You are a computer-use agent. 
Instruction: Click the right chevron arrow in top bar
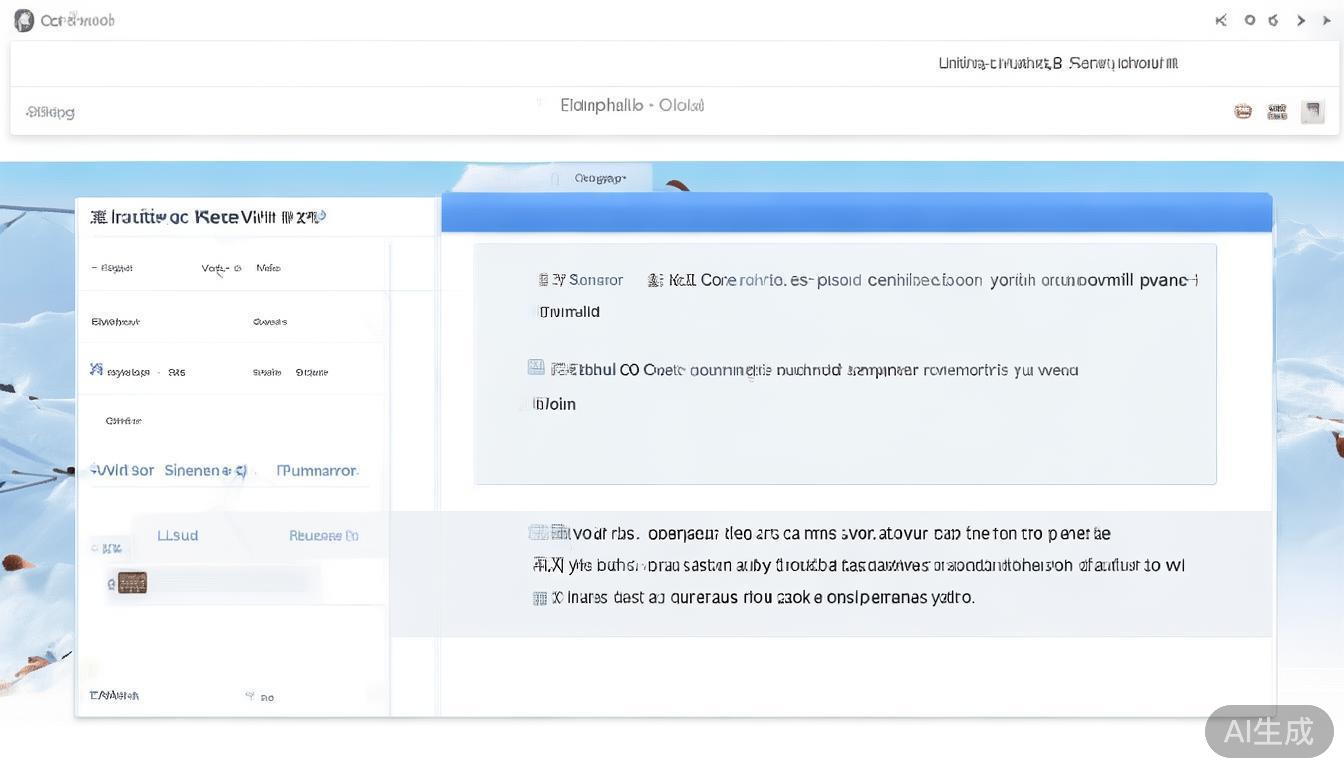pyautogui.click(x=1301, y=20)
